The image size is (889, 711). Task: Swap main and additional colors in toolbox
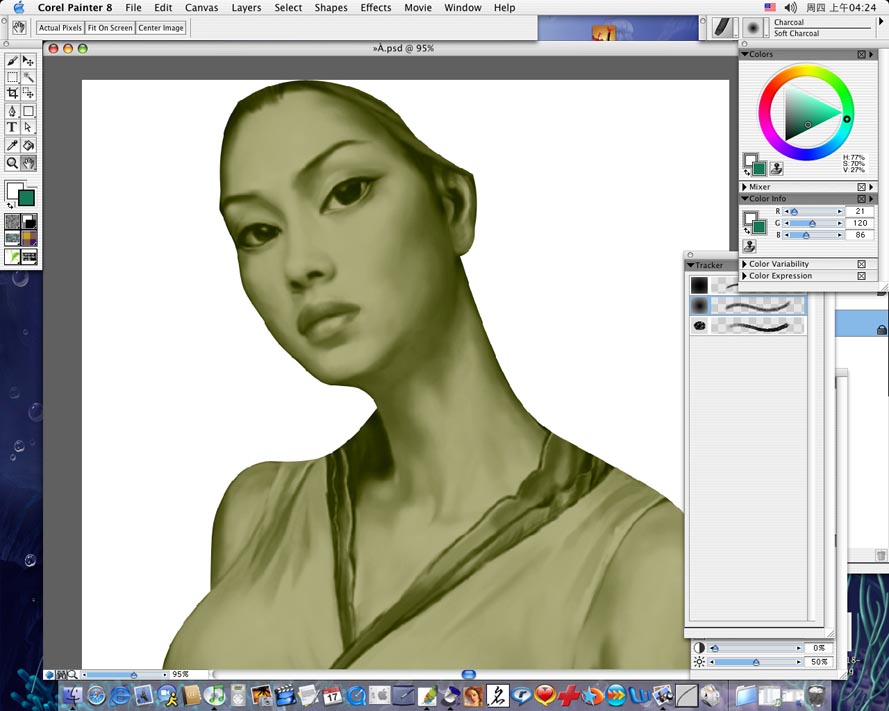pyautogui.click(x=10, y=205)
